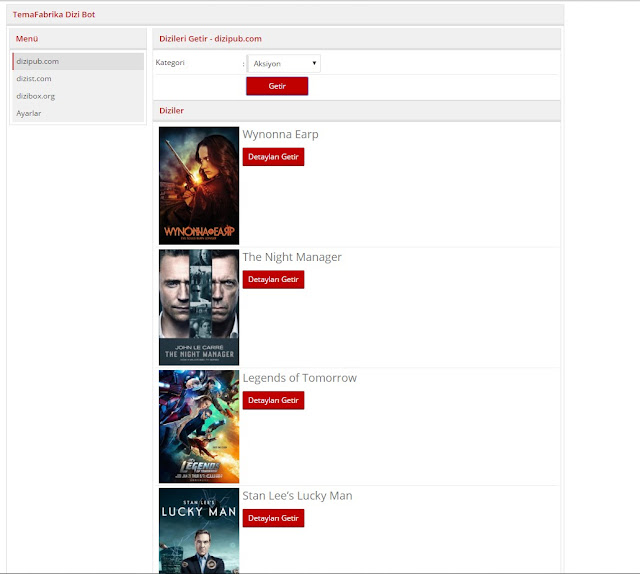The width and height of the screenshot is (640, 574).
Task: Click The Night Manager title text
Action: click(x=292, y=257)
